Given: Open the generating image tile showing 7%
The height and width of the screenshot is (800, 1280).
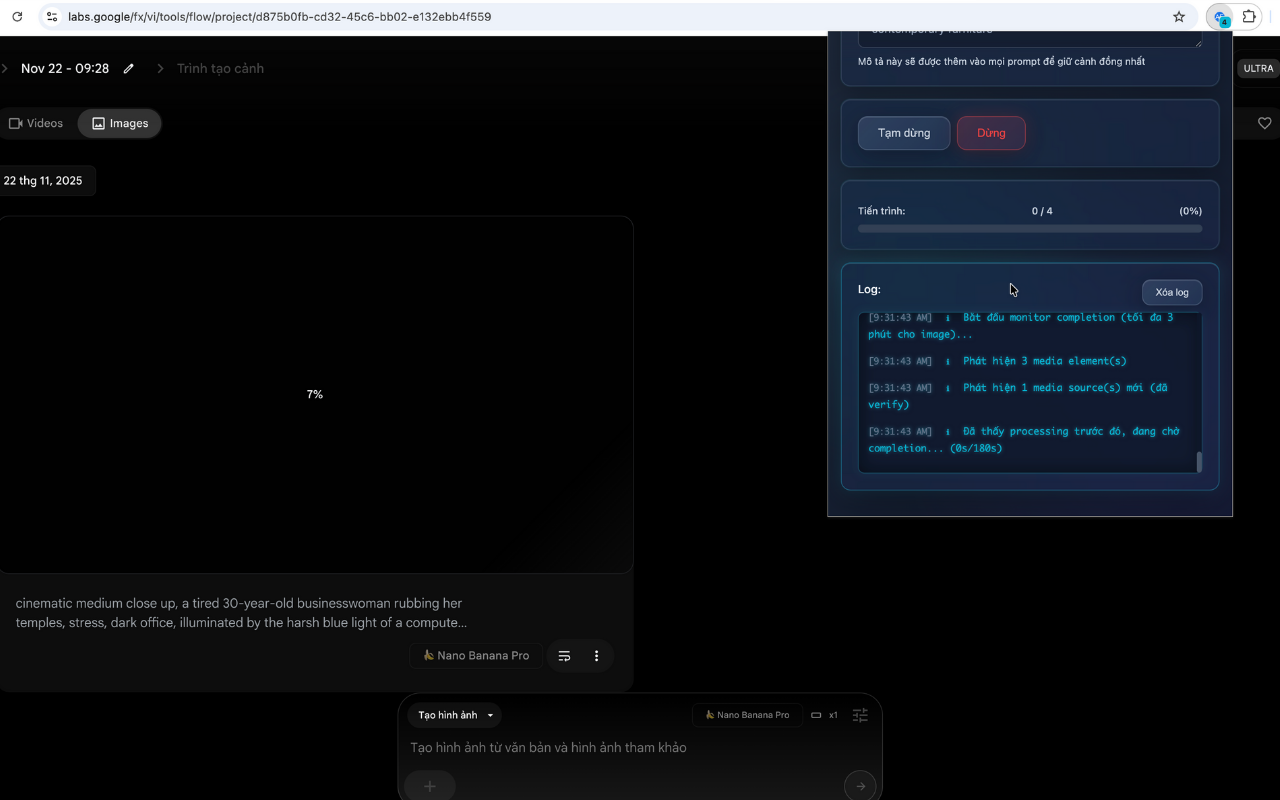Looking at the screenshot, I should pyautogui.click(x=316, y=395).
